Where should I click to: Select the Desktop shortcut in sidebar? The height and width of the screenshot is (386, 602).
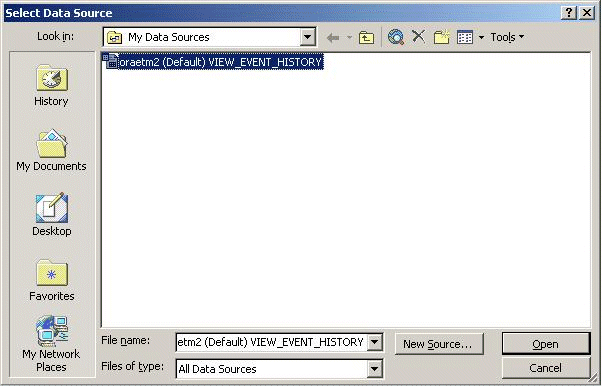51,215
